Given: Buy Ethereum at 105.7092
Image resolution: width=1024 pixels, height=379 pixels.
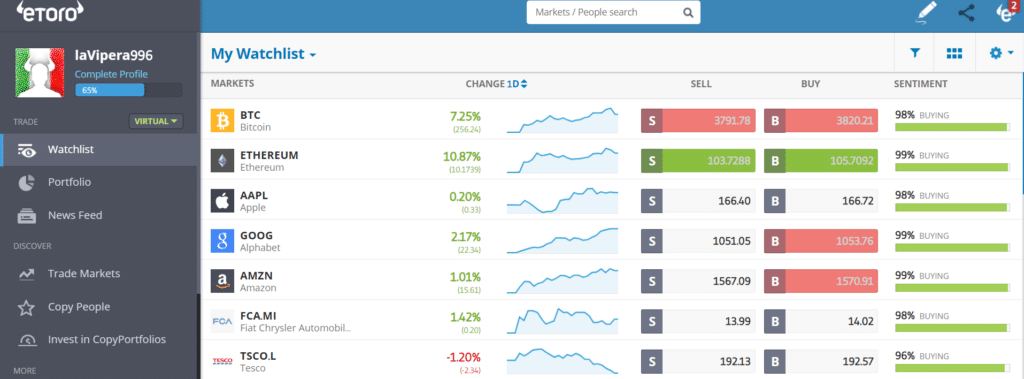Looking at the screenshot, I should point(821,161).
